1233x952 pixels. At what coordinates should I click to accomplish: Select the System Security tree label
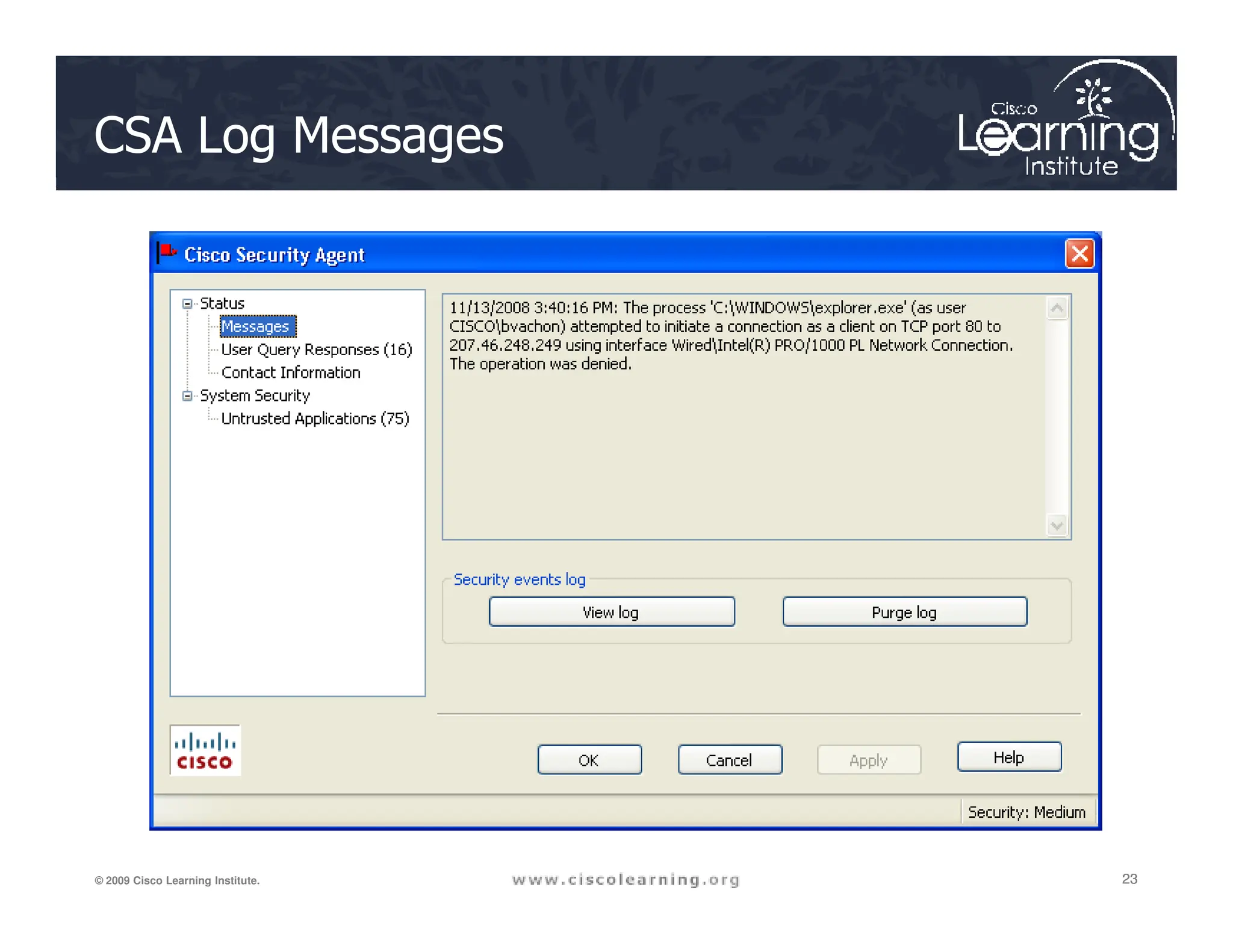coord(255,396)
